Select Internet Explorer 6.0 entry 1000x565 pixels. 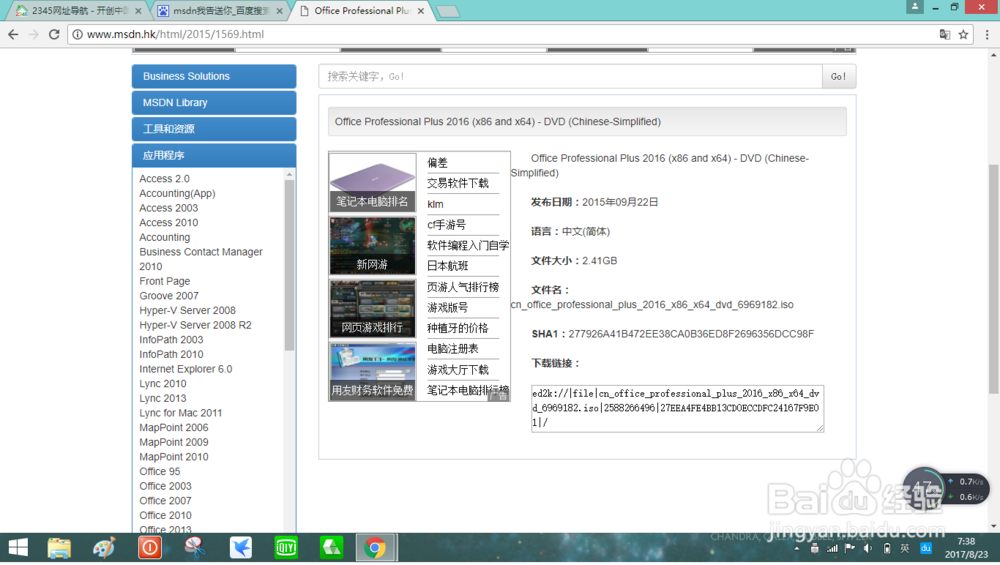[x=186, y=369]
